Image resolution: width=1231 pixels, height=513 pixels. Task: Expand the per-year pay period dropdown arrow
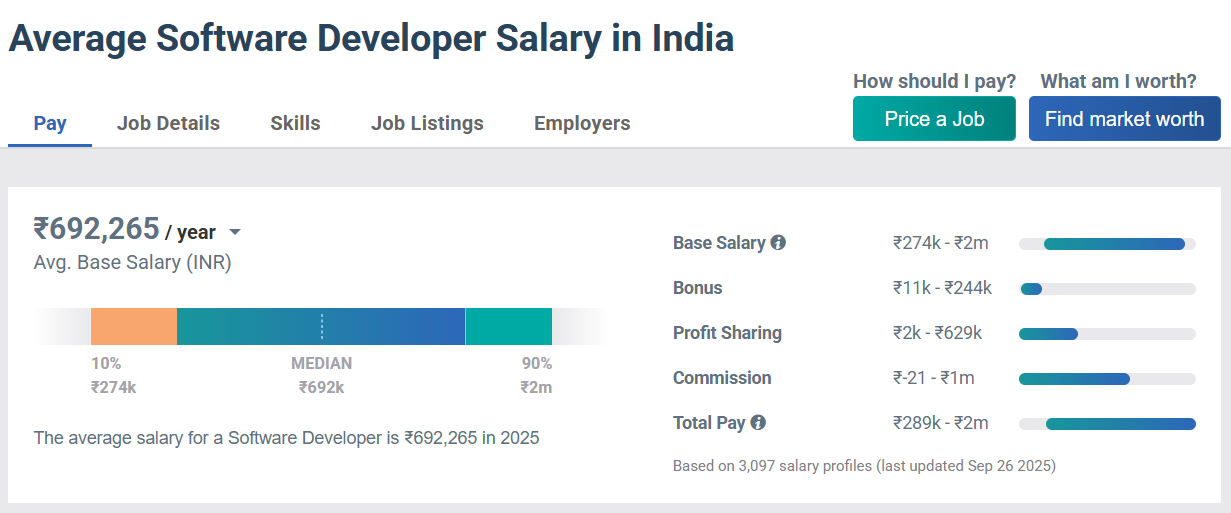tap(235, 233)
